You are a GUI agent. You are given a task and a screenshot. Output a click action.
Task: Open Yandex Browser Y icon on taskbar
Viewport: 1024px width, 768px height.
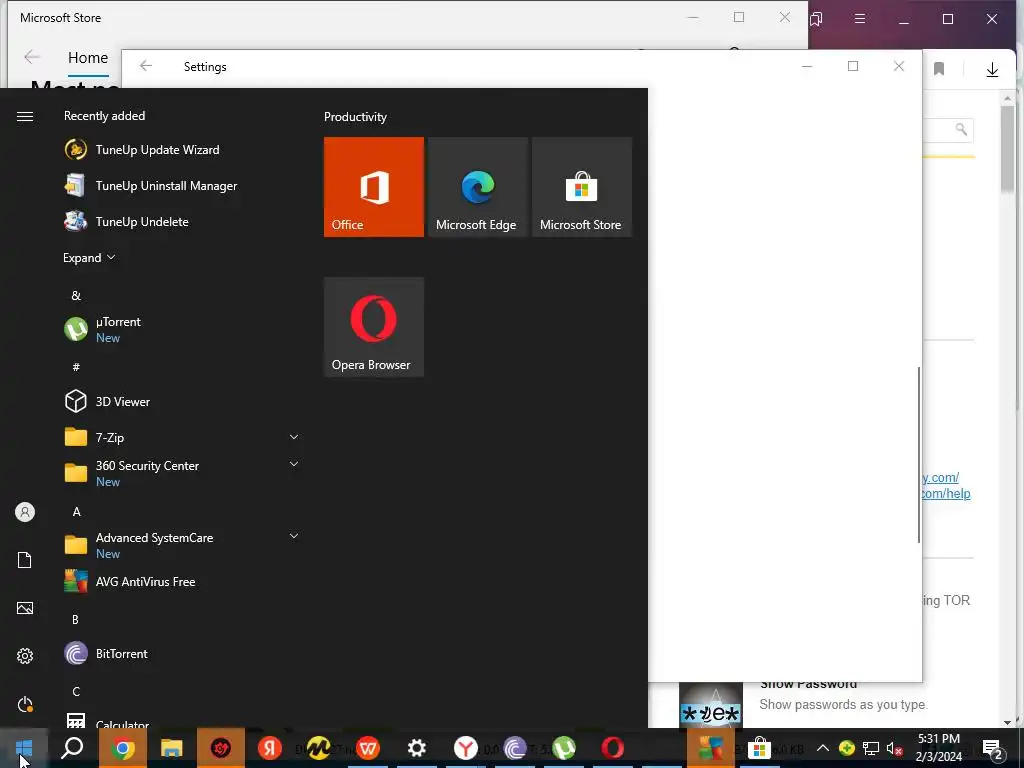click(x=466, y=748)
